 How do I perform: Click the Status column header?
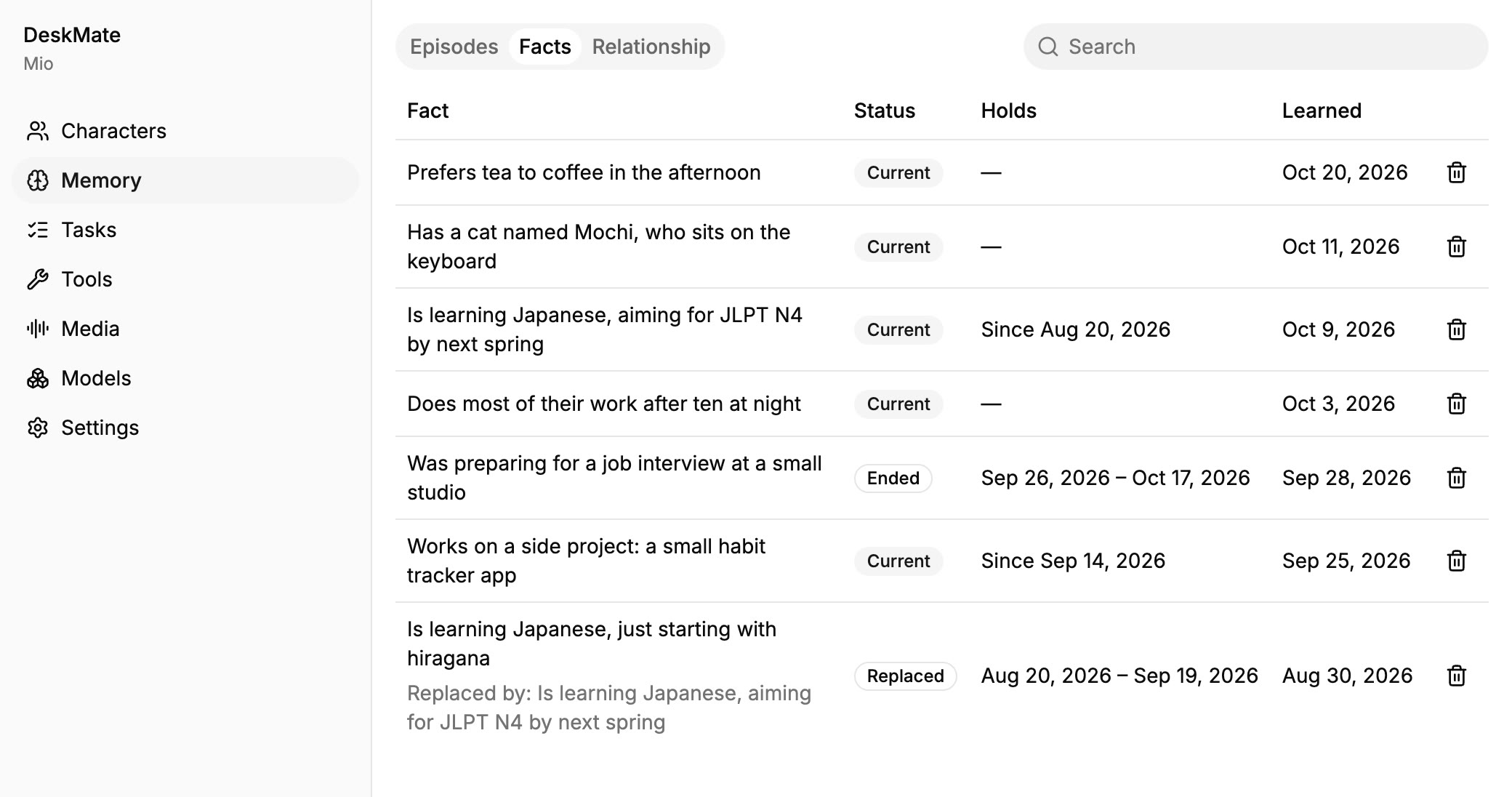tap(884, 111)
